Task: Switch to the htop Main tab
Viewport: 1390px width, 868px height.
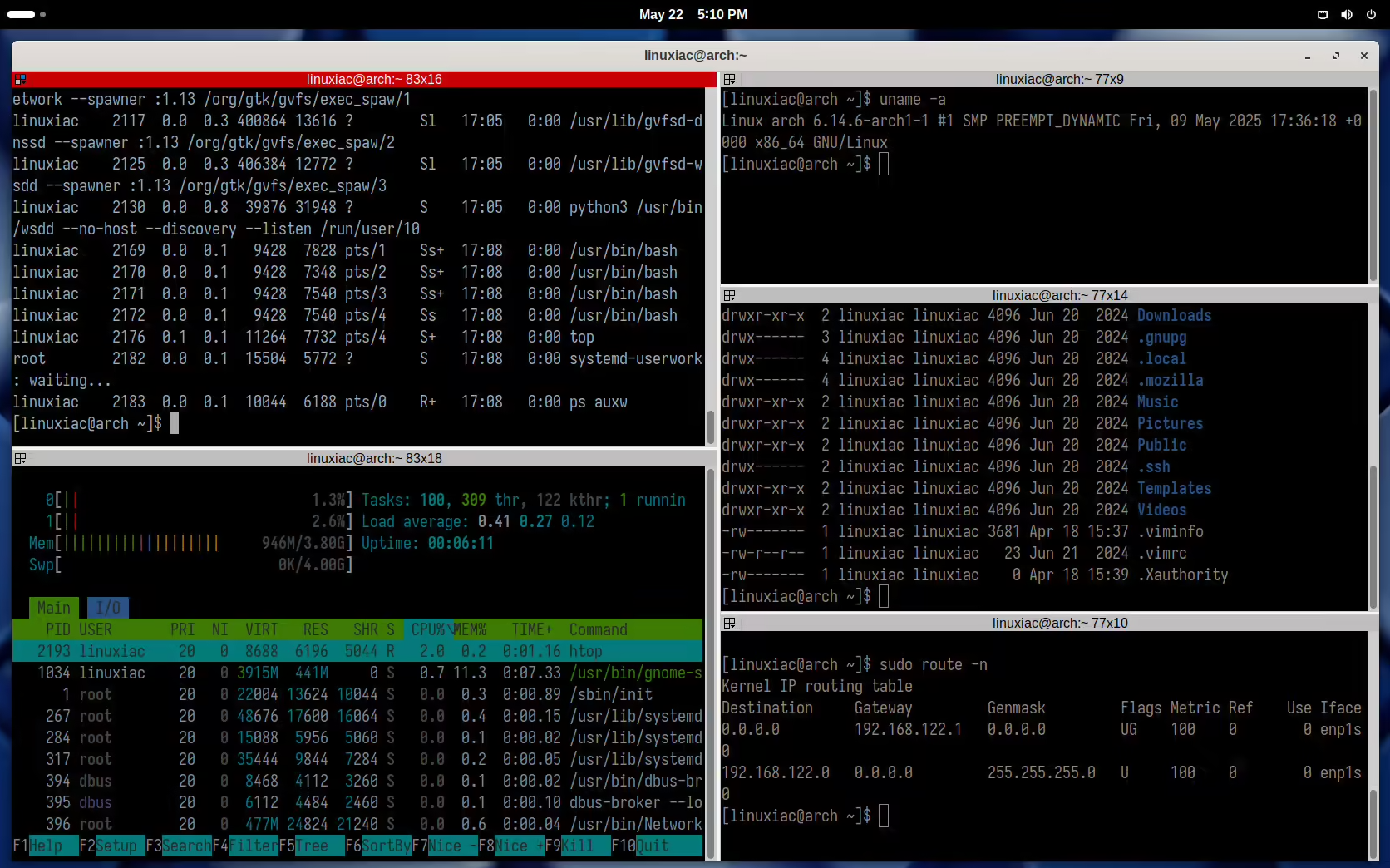Action: [x=54, y=608]
